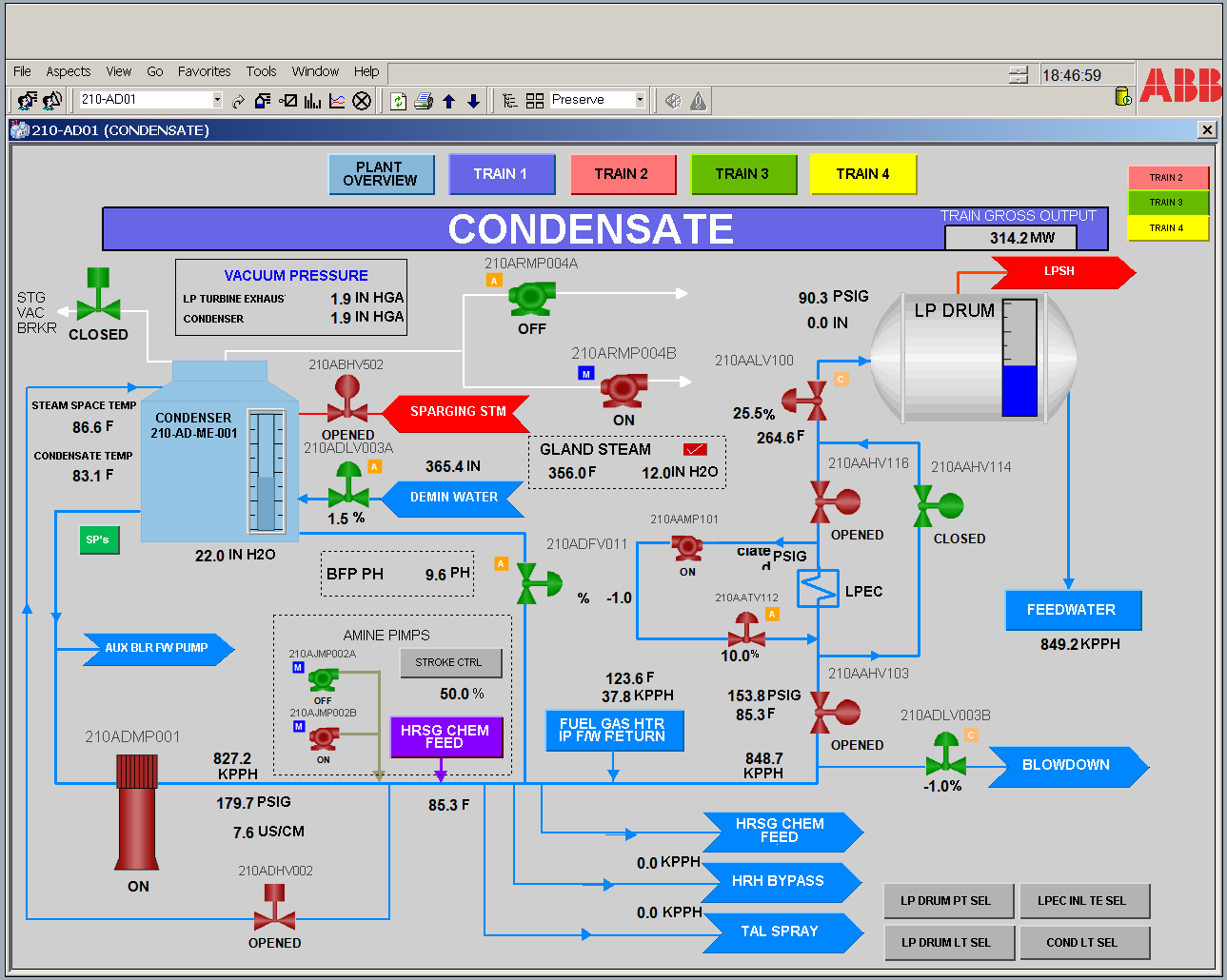1227x980 pixels.
Task: Click the 210ARMP004A pump symbol
Action: click(531, 299)
